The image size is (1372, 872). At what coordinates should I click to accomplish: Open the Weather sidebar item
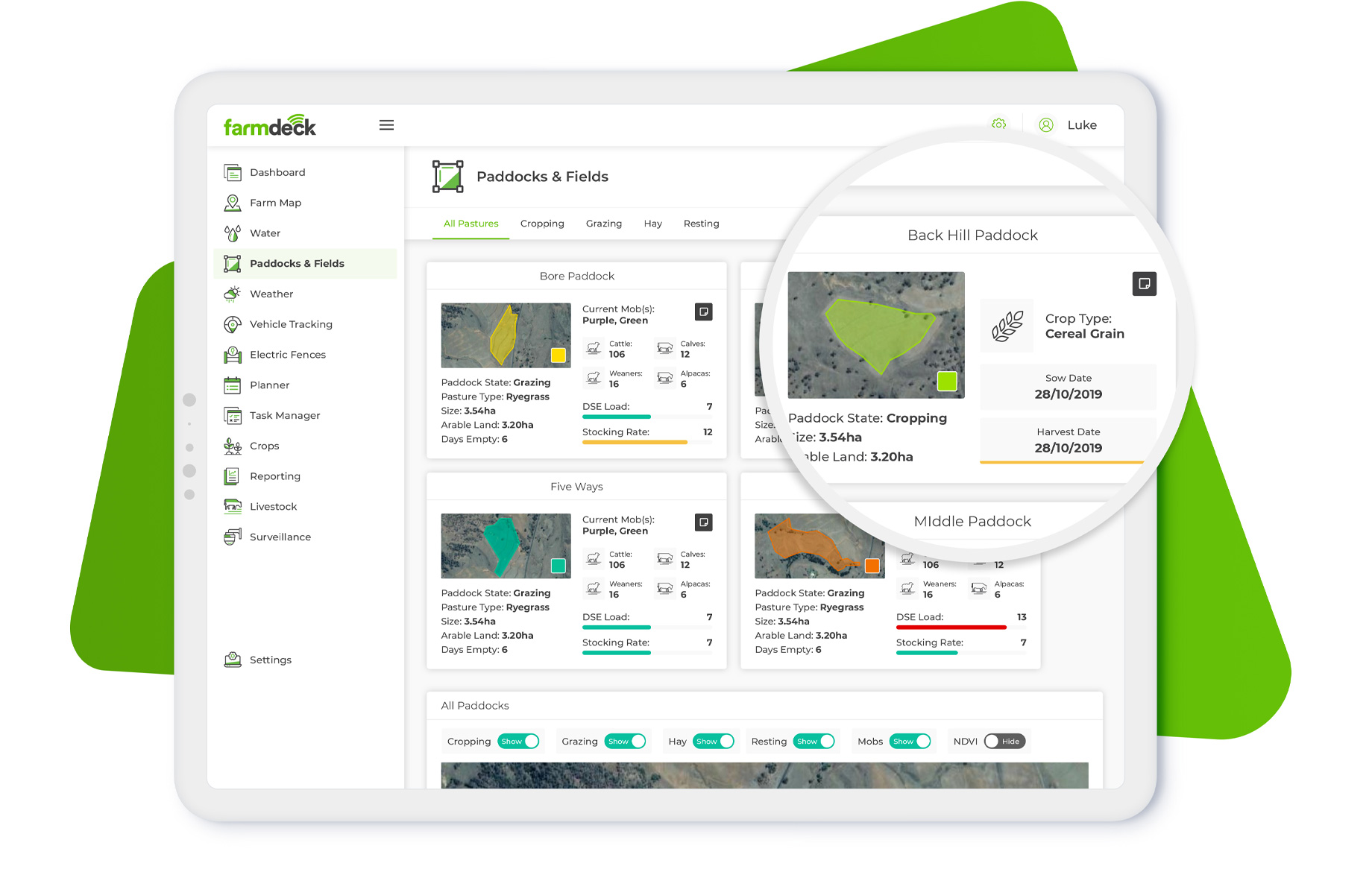click(x=271, y=294)
